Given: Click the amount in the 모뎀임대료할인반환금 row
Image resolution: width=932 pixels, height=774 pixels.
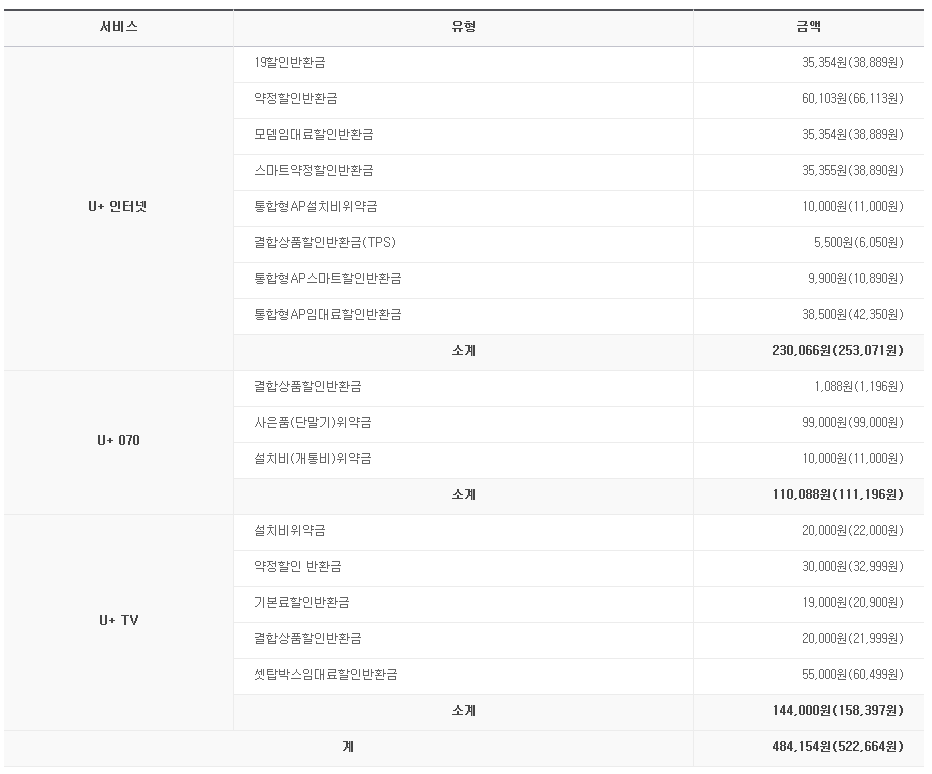Looking at the screenshot, I should 852,135.
